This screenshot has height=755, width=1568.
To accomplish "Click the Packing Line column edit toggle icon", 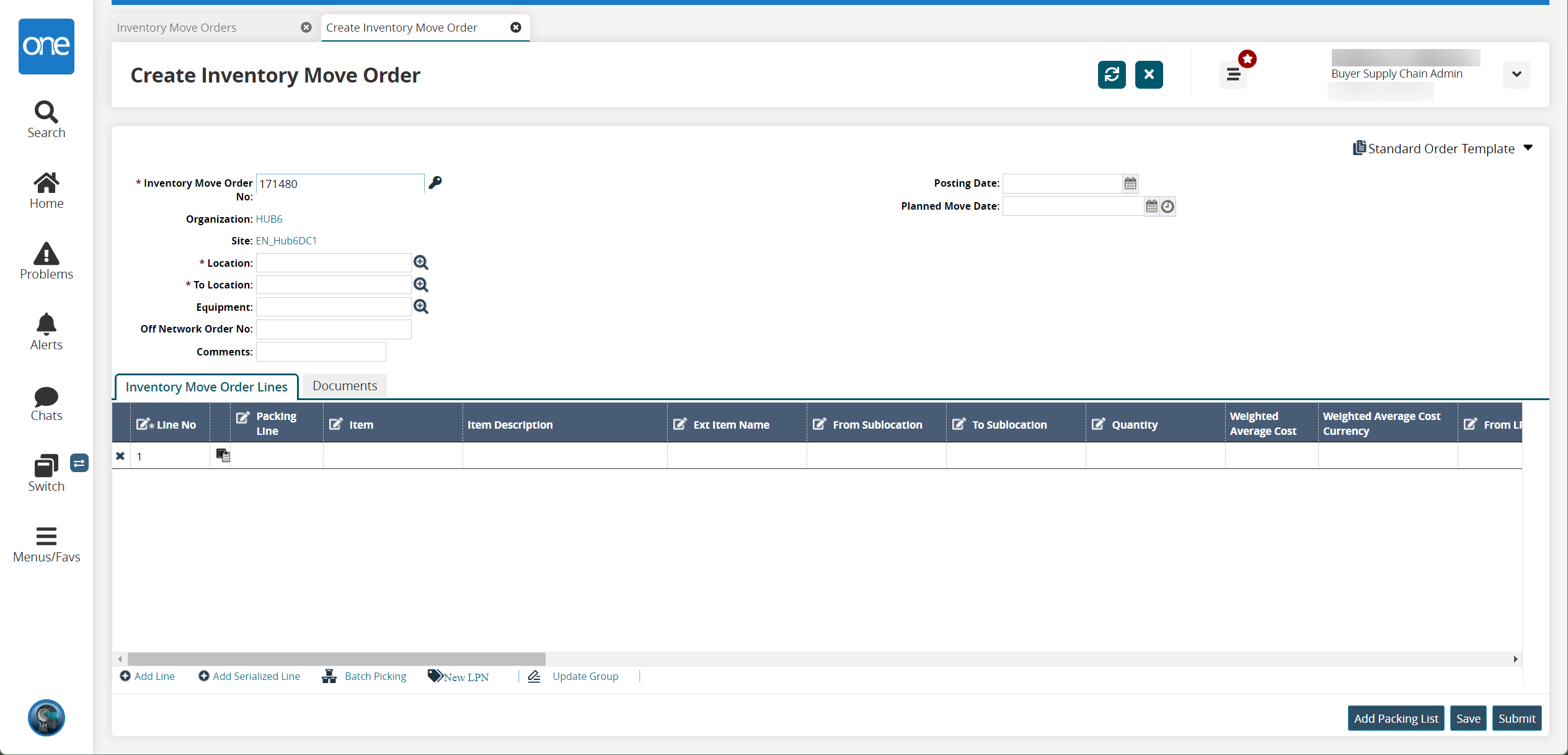I will tap(242, 417).
